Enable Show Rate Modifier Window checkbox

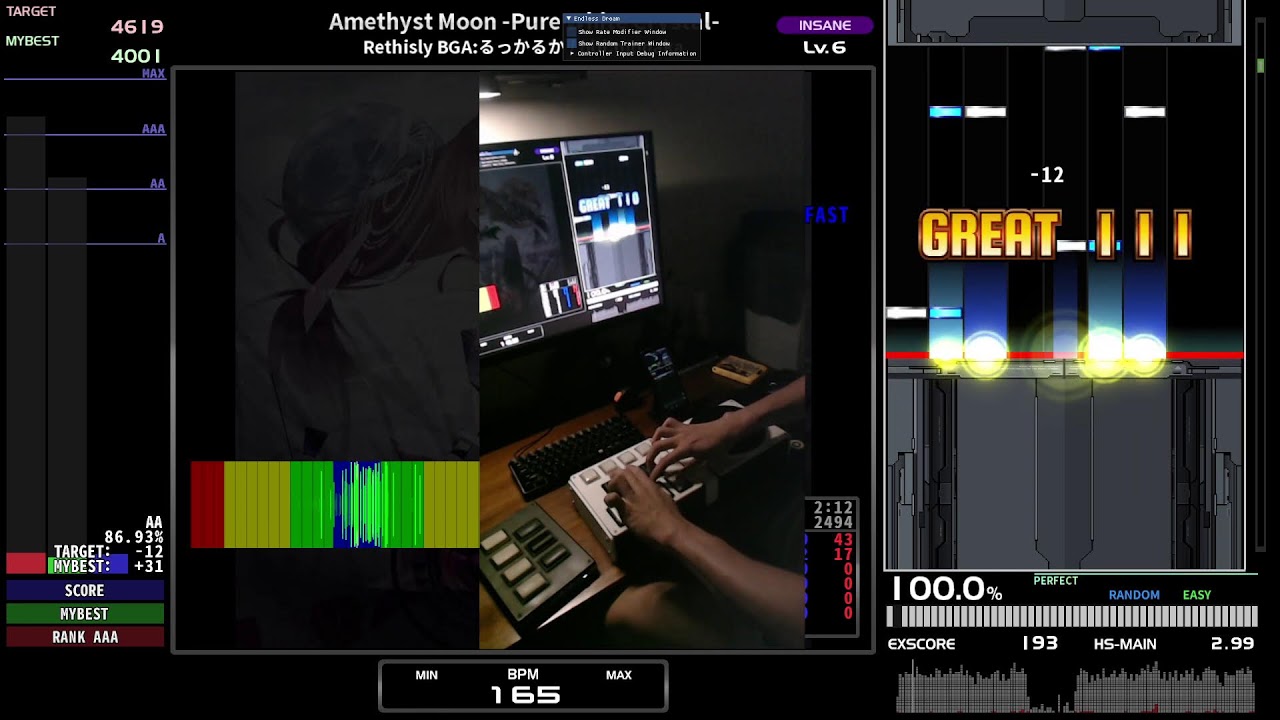click(x=572, y=32)
